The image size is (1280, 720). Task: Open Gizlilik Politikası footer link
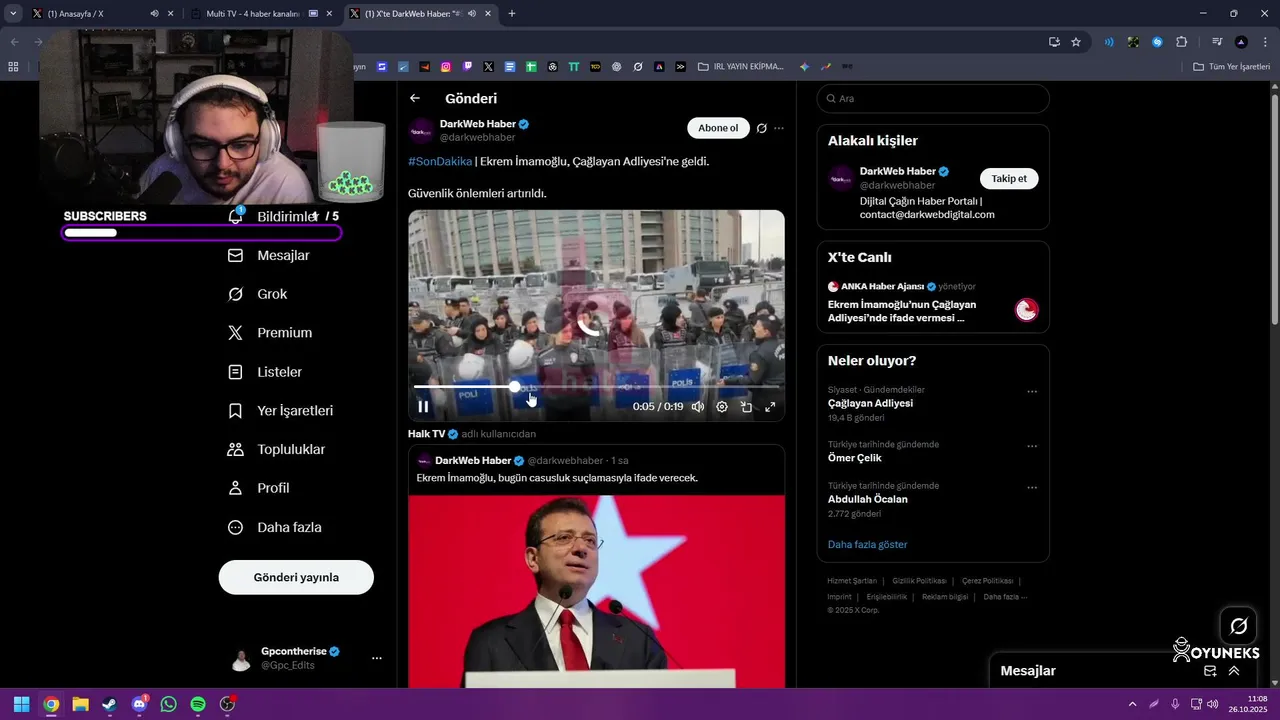(x=919, y=581)
